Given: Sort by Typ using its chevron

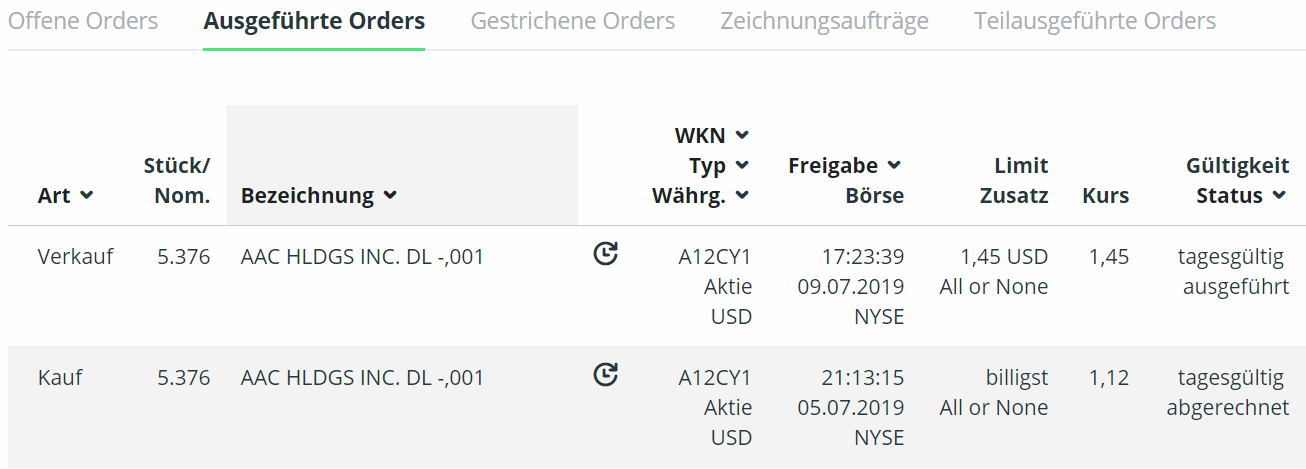Looking at the screenshot, I should pos(742,165).
